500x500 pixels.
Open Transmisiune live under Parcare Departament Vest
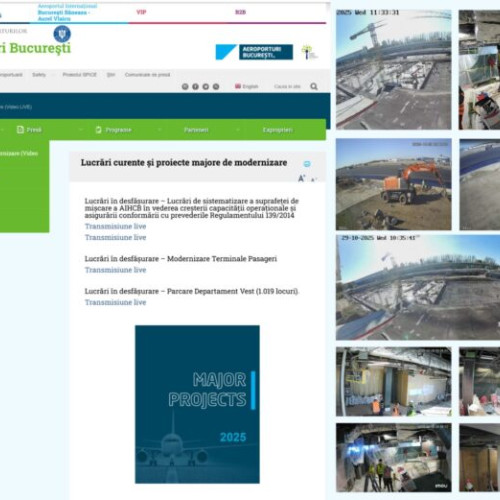pyautogui.click(x=115, y=302)
